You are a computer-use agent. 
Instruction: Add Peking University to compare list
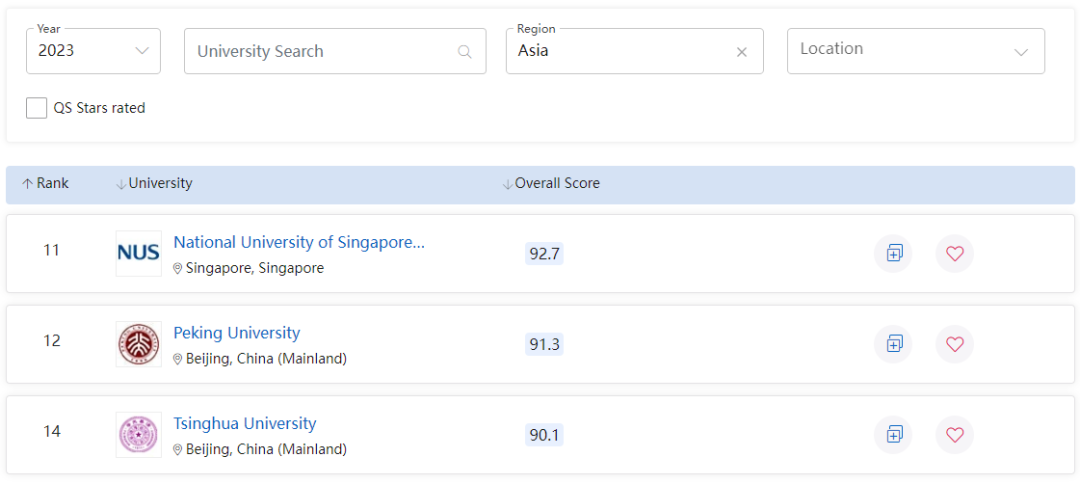(x=893, y=344)
